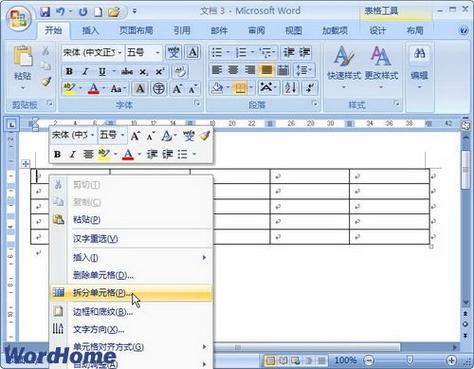Click the table move handle
The height and width of the screenshot is (369, 474).
click(25, 164)
